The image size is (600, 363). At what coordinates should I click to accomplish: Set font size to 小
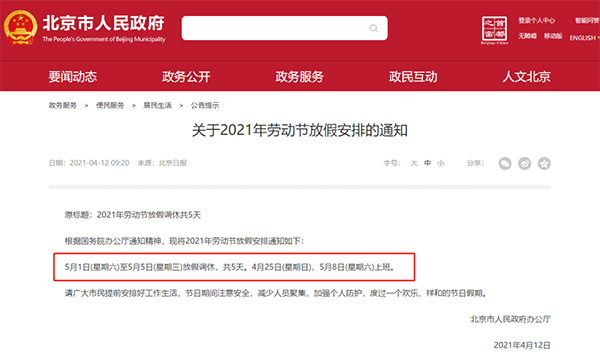point(441,163)
